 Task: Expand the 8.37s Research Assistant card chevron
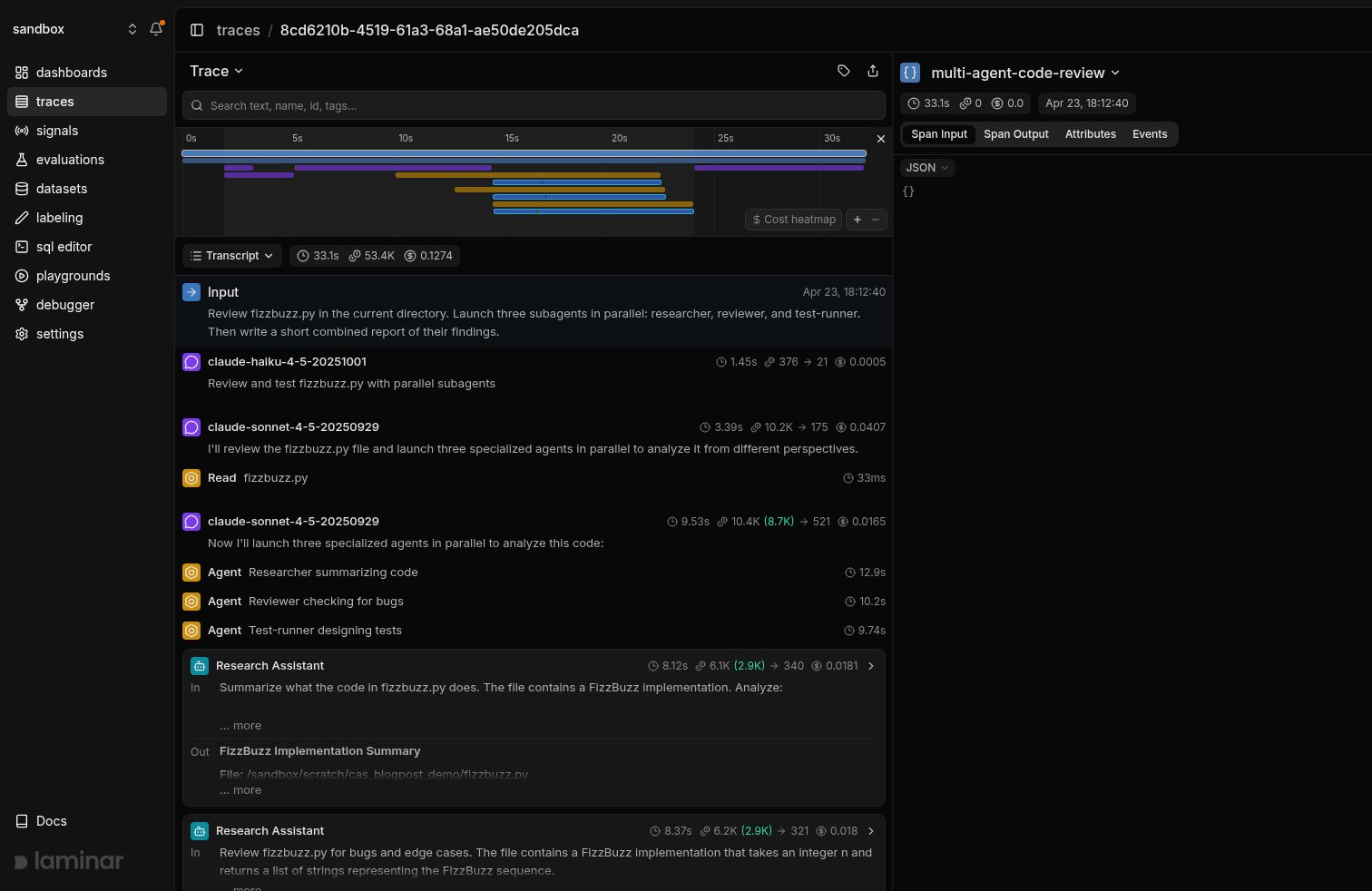871,831
